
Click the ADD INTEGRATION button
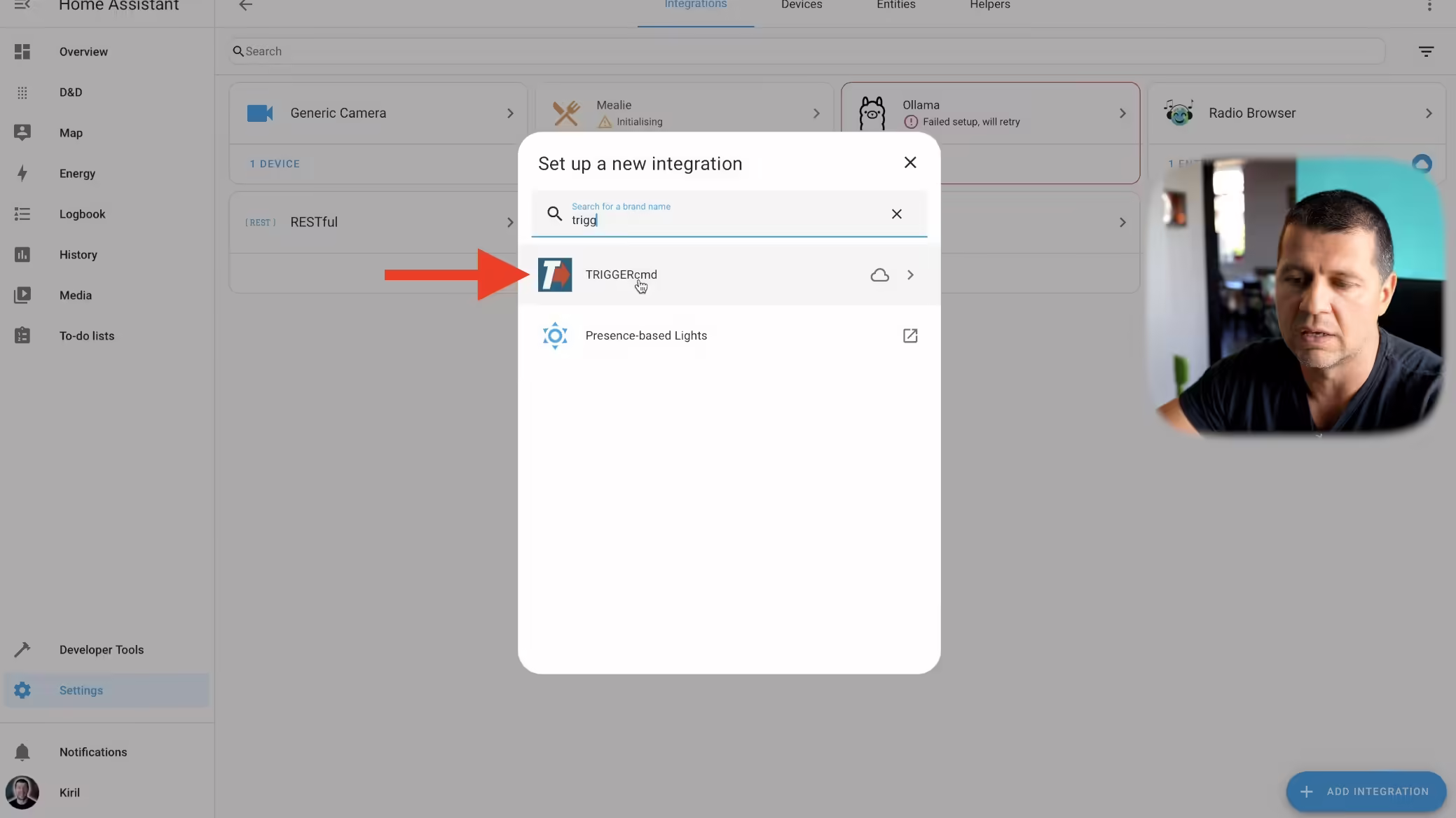1366,791
